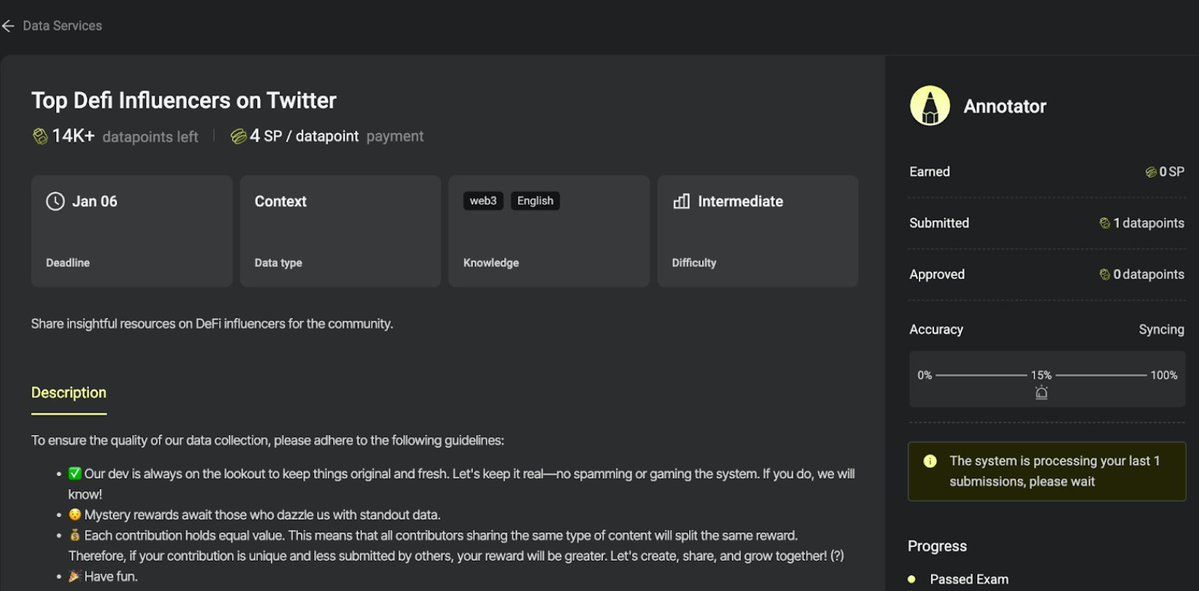Viewport: 1199px width, 591px height.
Task: Click the SP coin icon beside payment
Action: [x=239, y=136]
